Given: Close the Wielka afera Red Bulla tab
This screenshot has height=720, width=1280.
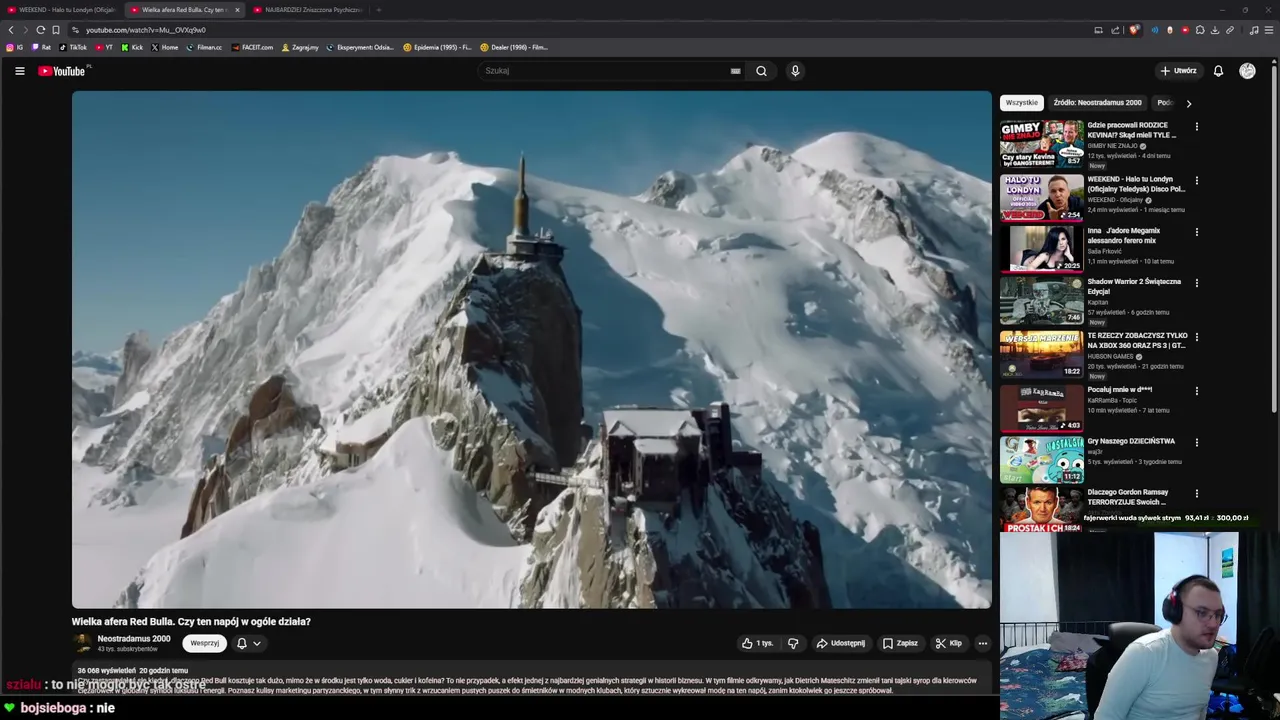Looking at the screenshot, I should [x=237, y=10].
